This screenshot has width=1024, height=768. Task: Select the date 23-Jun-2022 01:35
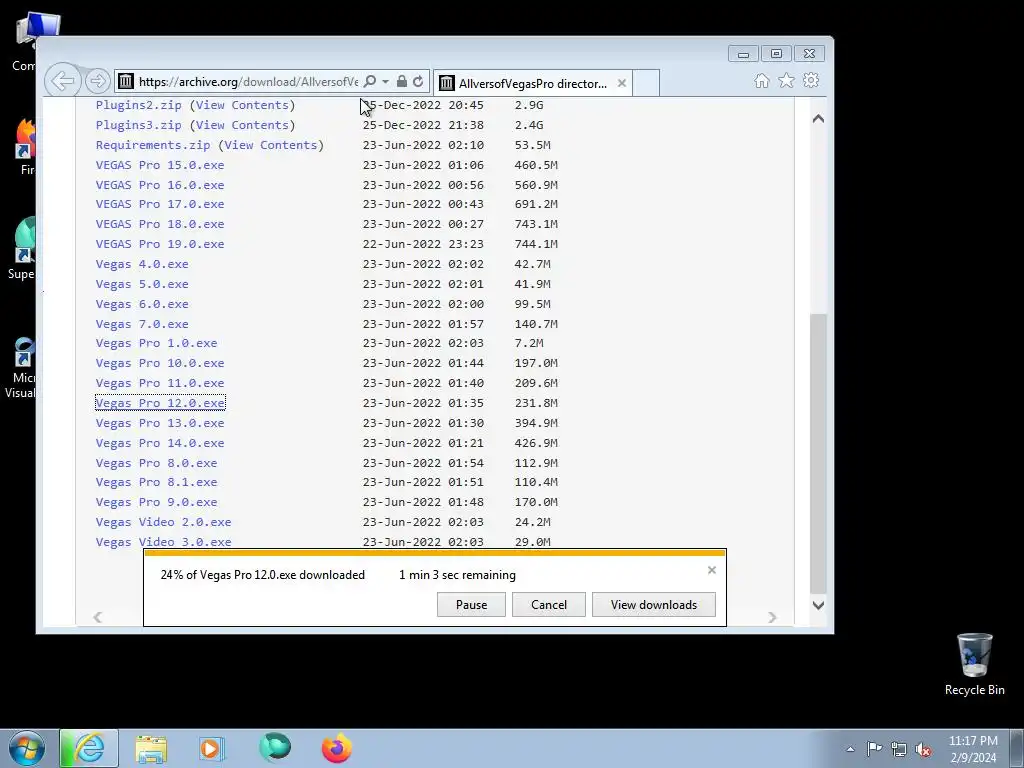[x=423, y=404]
